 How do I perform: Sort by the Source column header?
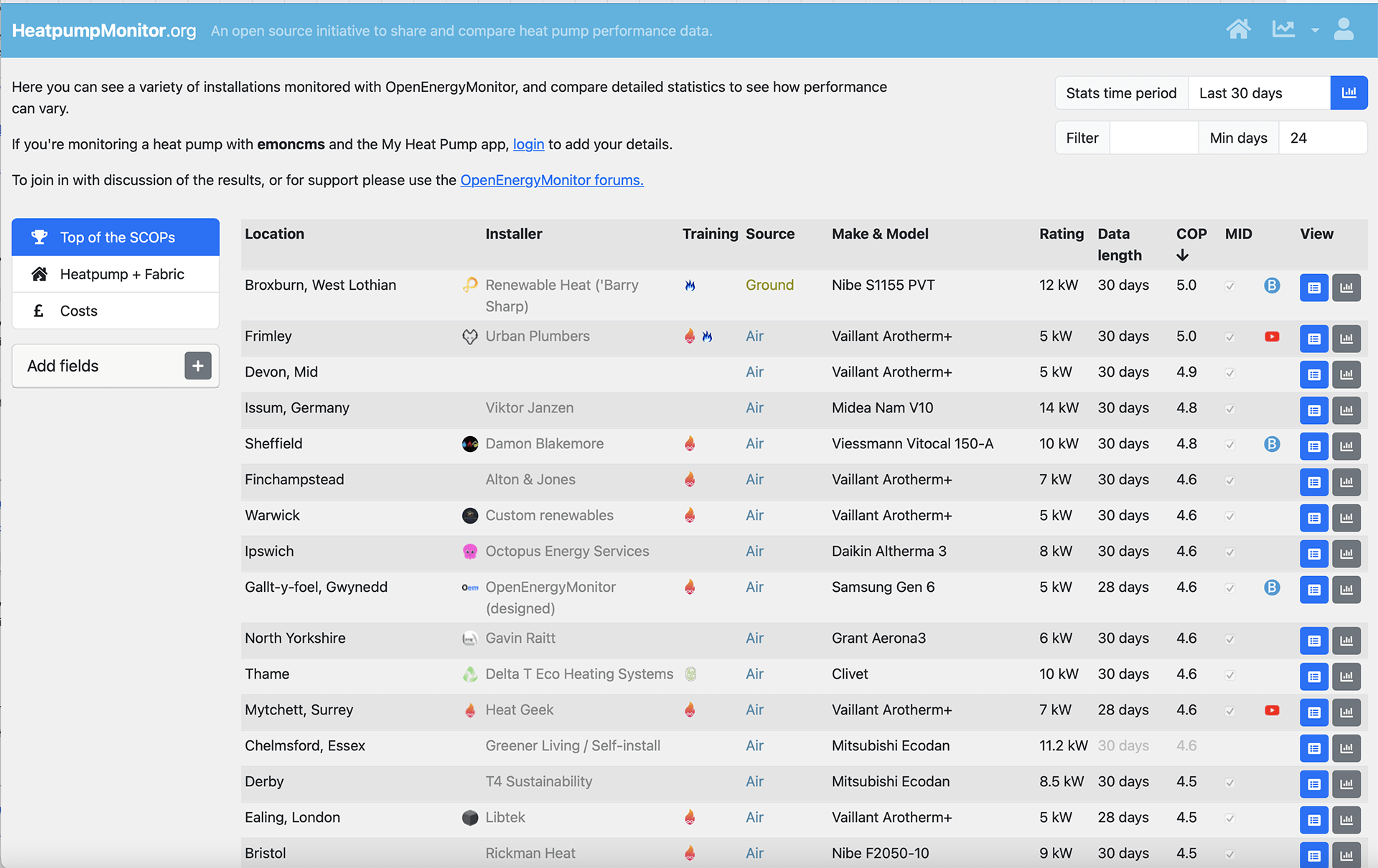point(770,234)
